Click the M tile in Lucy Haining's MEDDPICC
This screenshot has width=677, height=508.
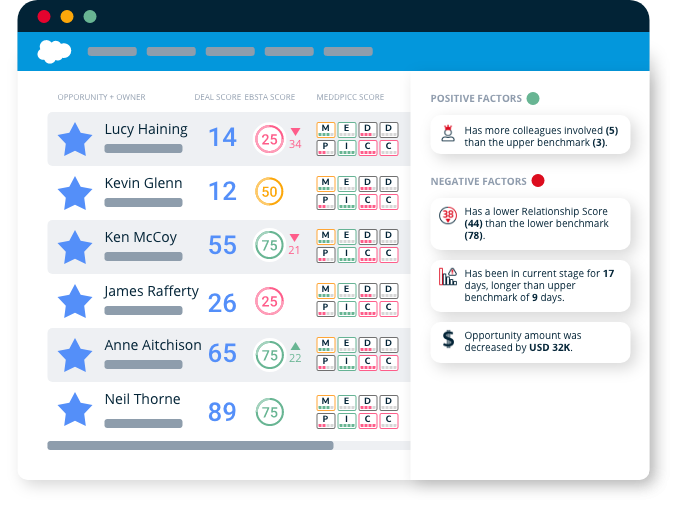(326, 129)
